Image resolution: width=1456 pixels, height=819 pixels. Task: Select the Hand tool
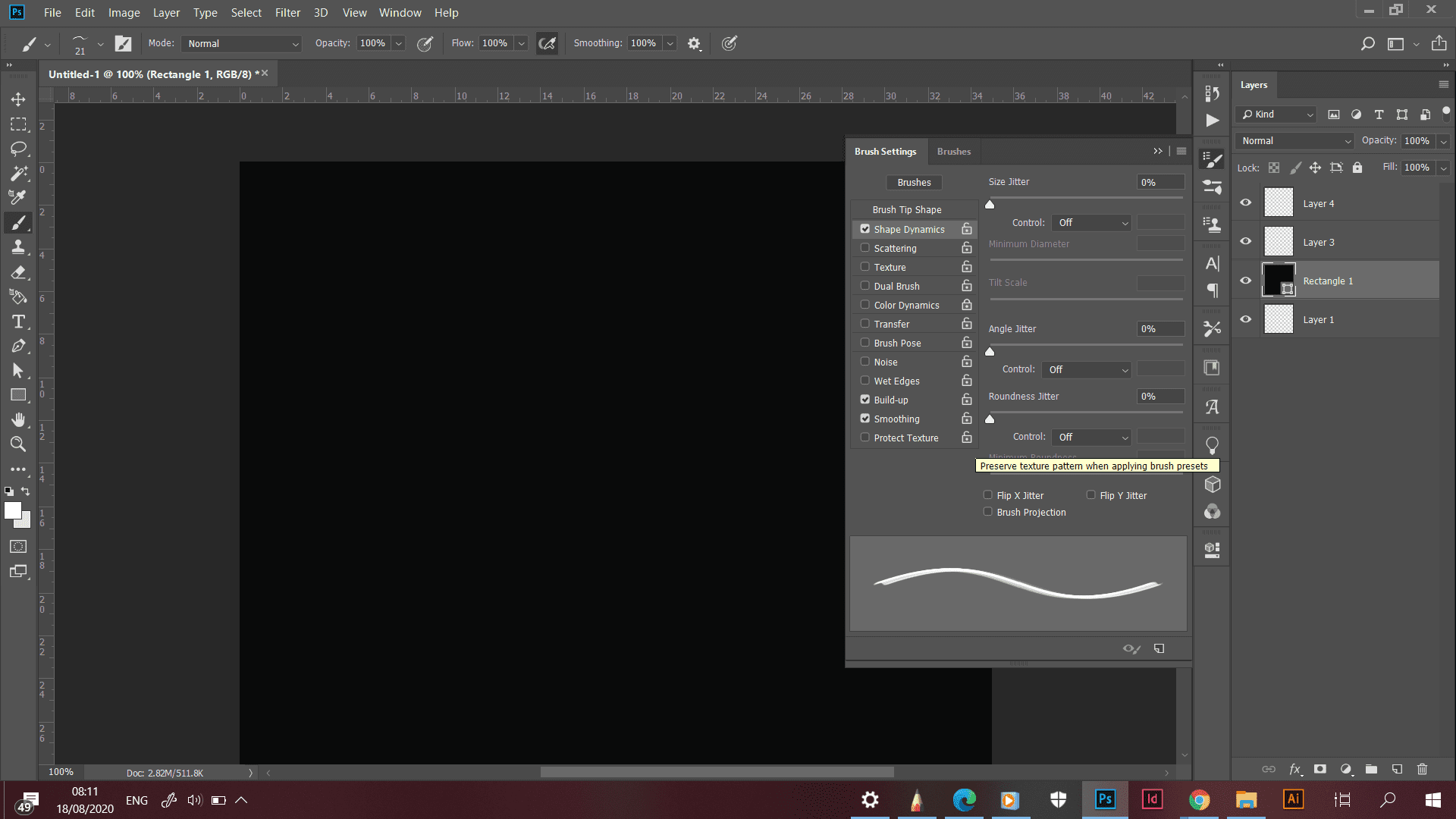pos(18,419)
